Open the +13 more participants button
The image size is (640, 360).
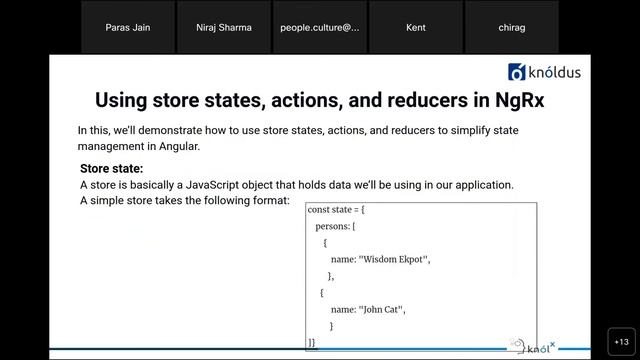(621, 342)
